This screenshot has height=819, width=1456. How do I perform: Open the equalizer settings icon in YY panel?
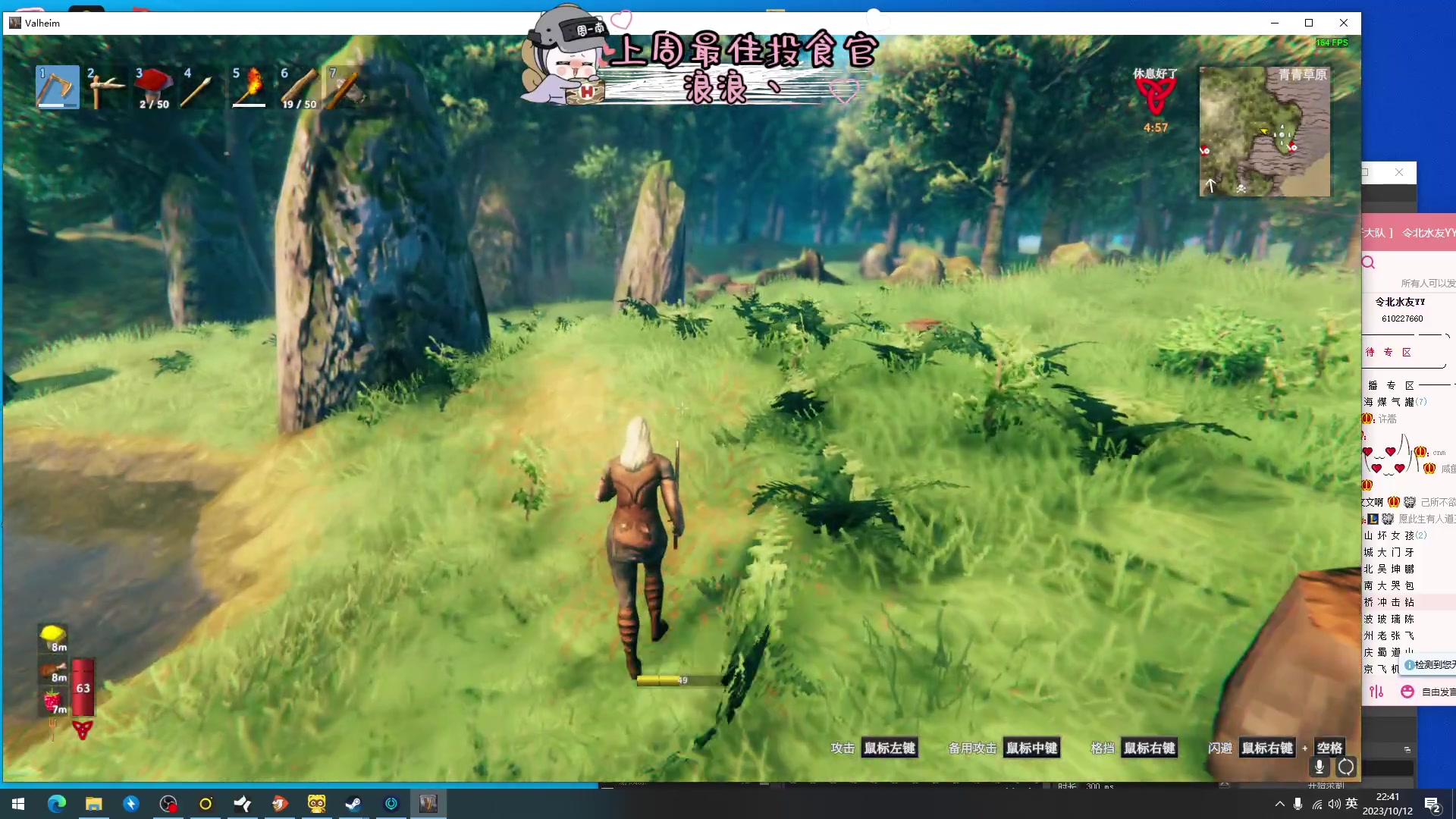point(1376,692)
